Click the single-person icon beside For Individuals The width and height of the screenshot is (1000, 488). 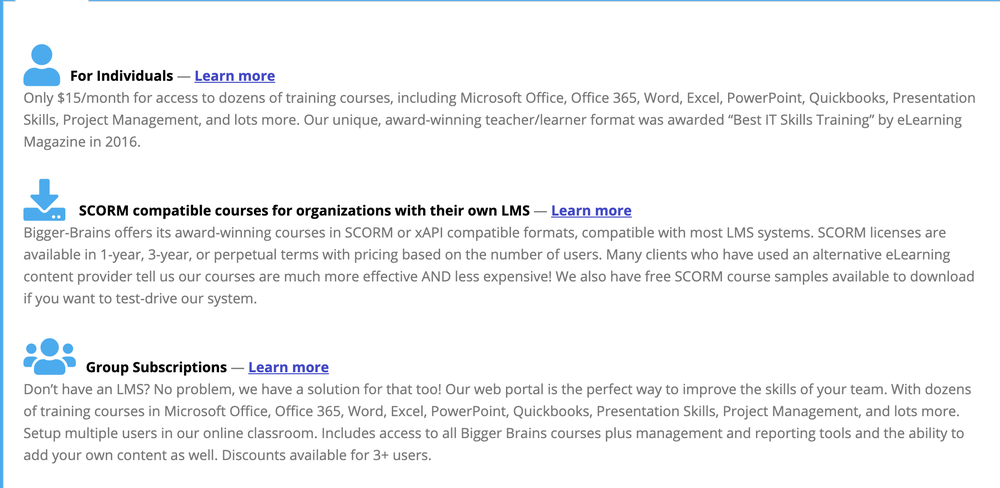point(41,65)
